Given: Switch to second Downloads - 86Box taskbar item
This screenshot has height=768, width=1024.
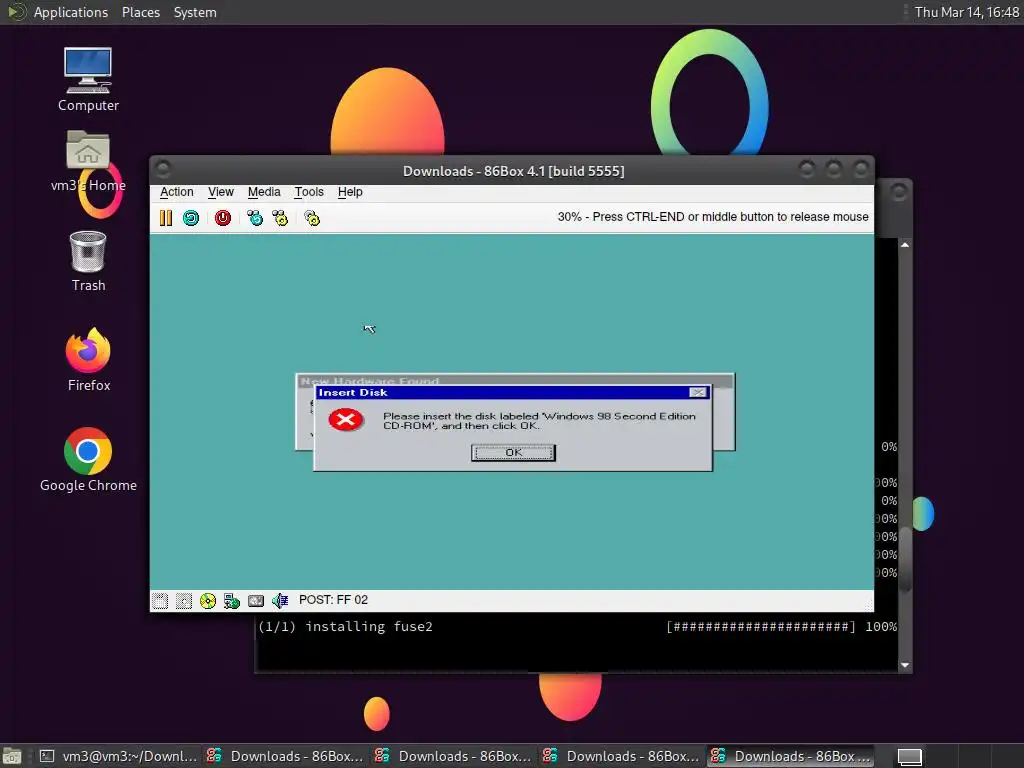Looking at the screenshot, I should (453, 757).
